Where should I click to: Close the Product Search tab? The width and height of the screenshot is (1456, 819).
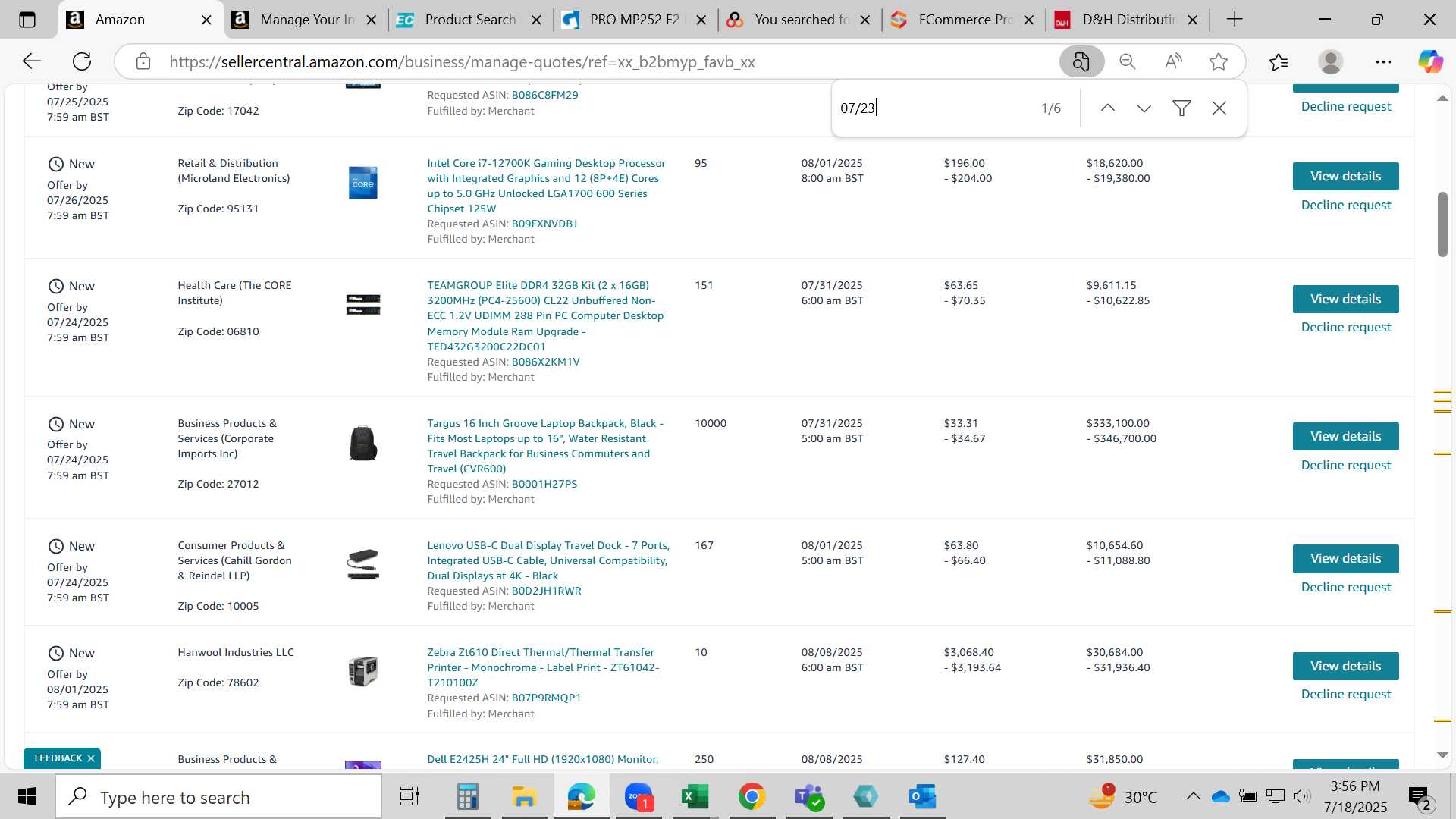(536, 20)
